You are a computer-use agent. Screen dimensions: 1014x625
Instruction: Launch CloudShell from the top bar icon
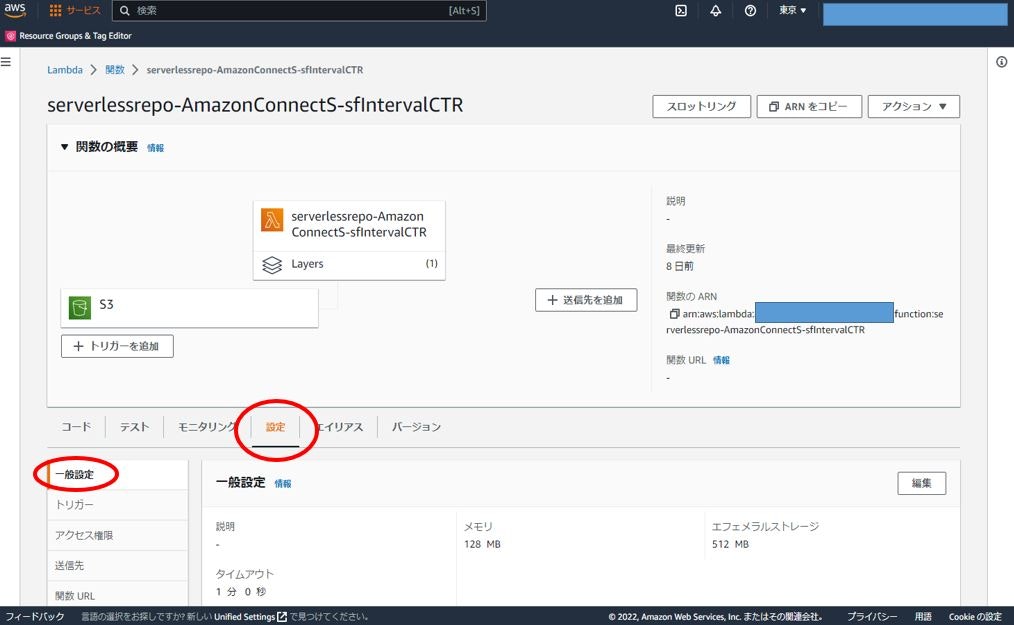(x=681, y=10)
